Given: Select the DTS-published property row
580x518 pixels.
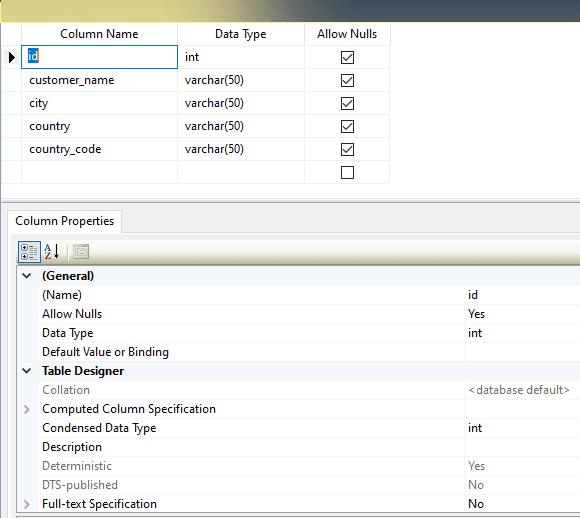Looking at the screenshot, I should 309,485.
